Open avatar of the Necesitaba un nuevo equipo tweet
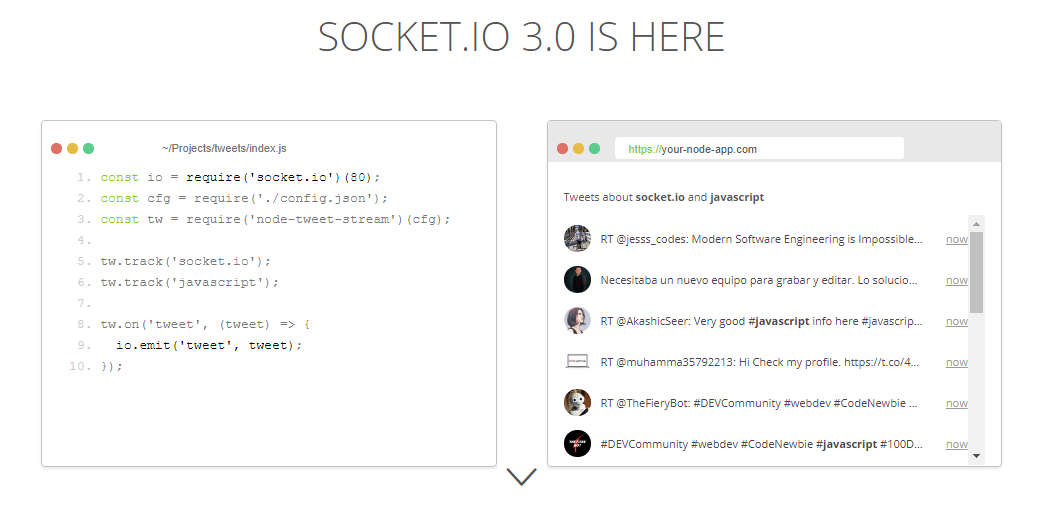 [x=577, y=279]
